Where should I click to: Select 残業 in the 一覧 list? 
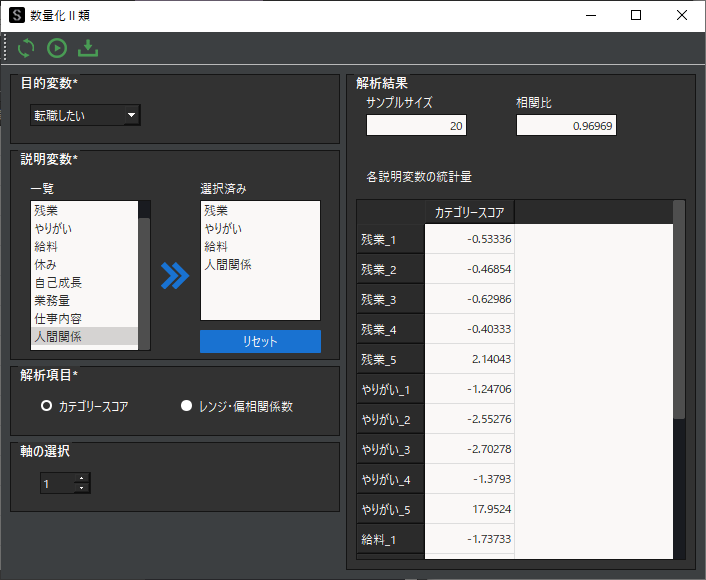[84, 210]
